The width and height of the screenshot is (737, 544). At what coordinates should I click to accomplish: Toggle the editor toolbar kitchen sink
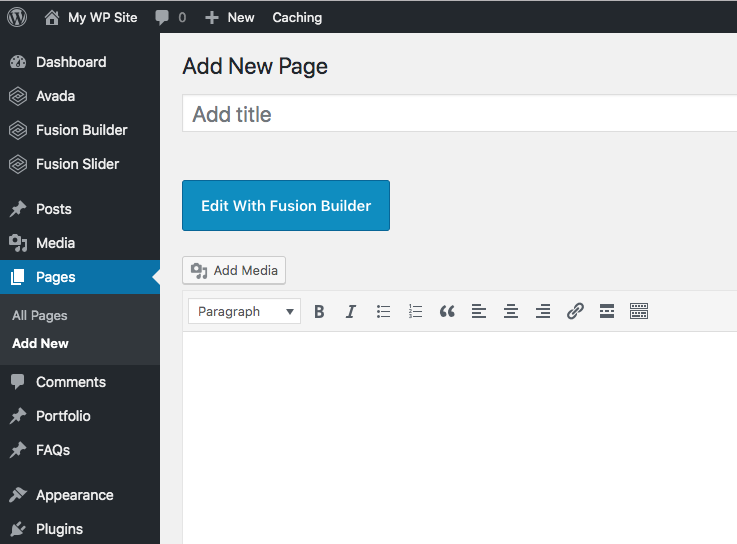(639, 312)
